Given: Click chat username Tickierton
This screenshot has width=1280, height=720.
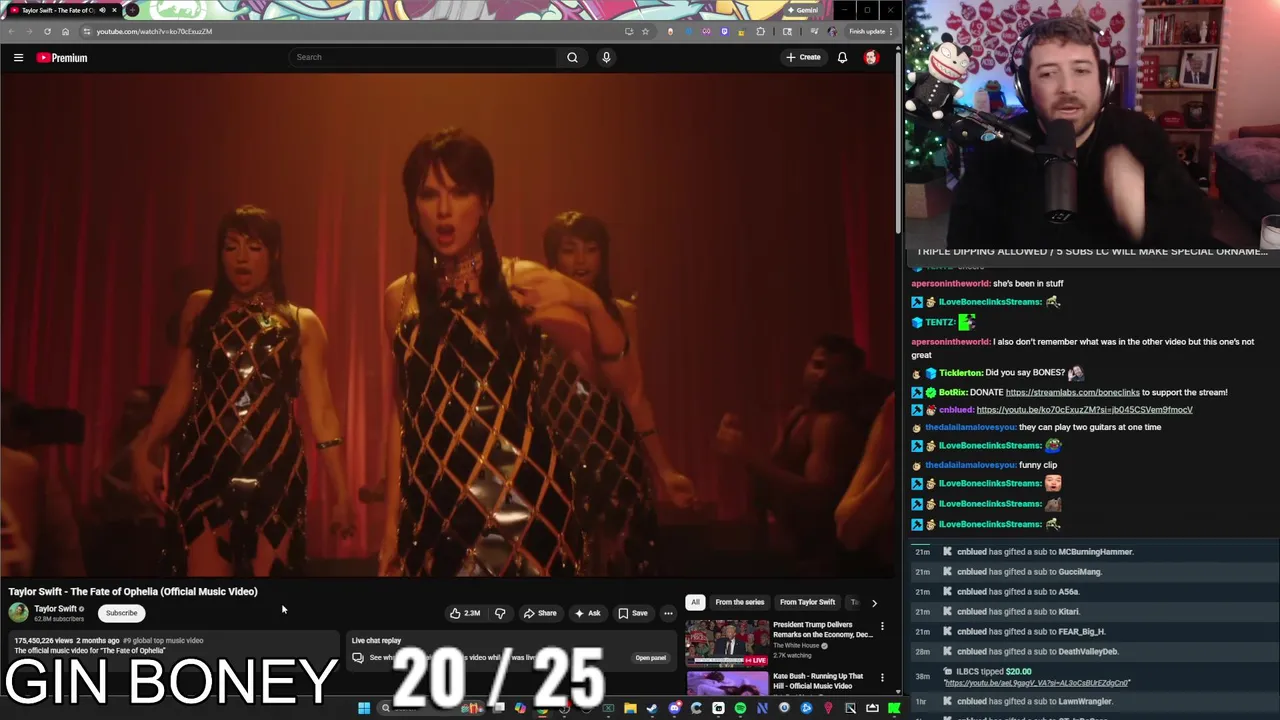Looking at the screenshot, I should (x=960, y=373).
